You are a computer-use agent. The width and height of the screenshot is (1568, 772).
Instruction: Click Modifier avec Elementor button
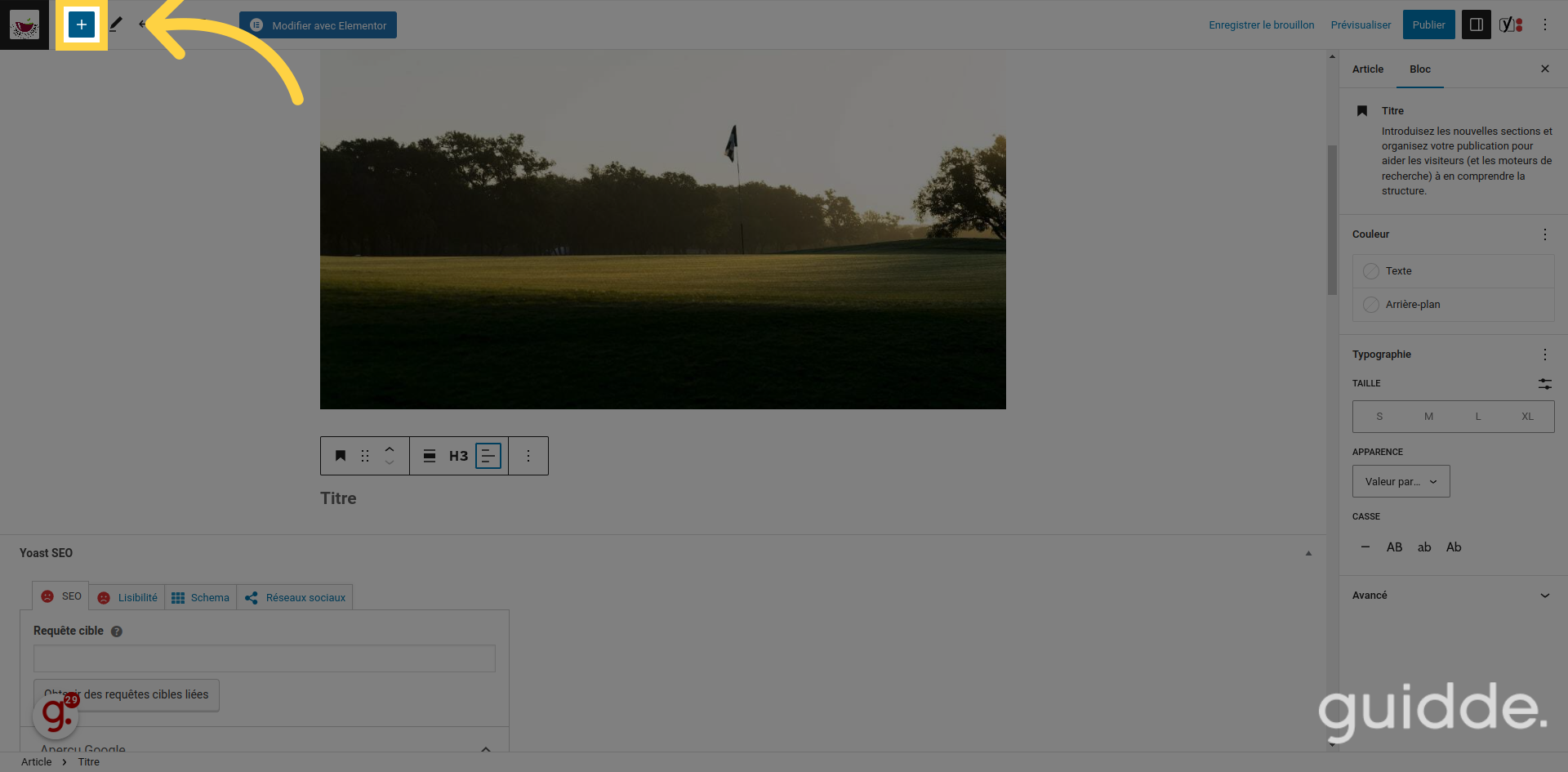pos(318,25)
